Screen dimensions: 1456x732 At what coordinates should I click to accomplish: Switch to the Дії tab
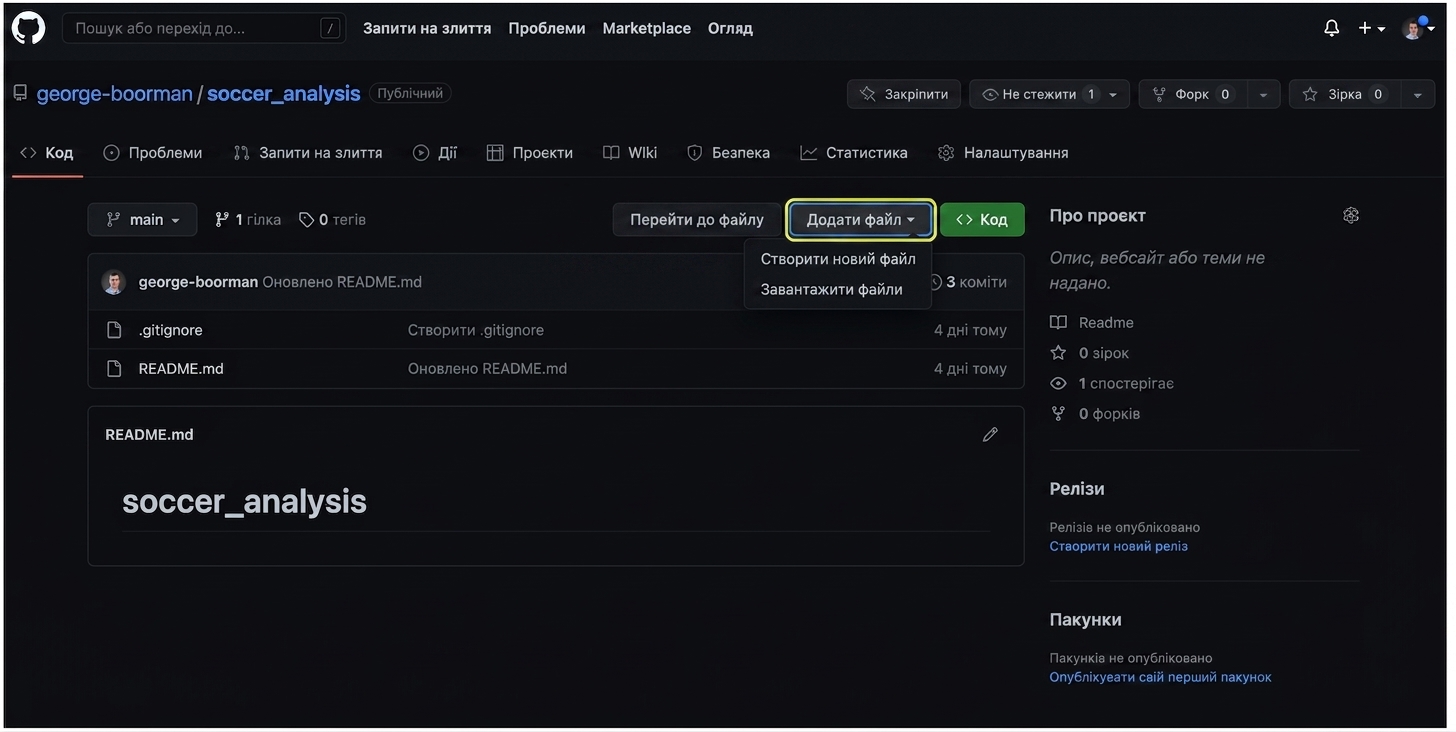(435, 153)
